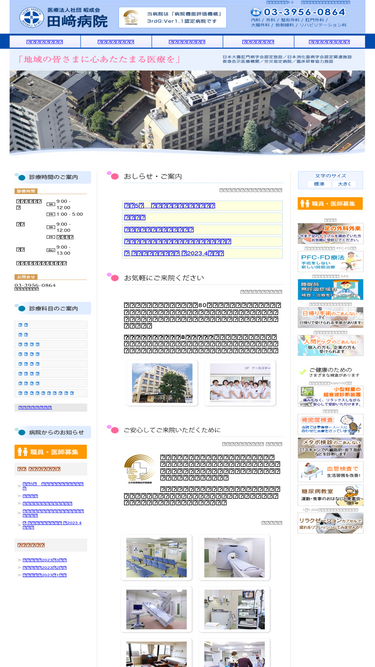The width and height of the screenshot is (375, 667).
Task: Set text size to 標準
Action: tap(319, 184)
